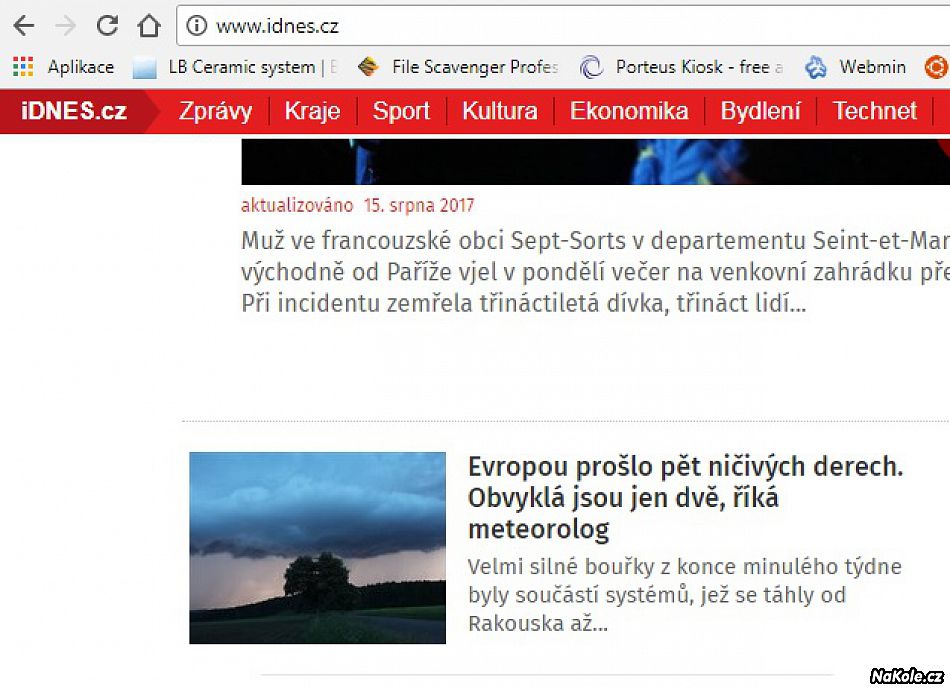Click the browser Forward arrow

click(x=65, y=25)
